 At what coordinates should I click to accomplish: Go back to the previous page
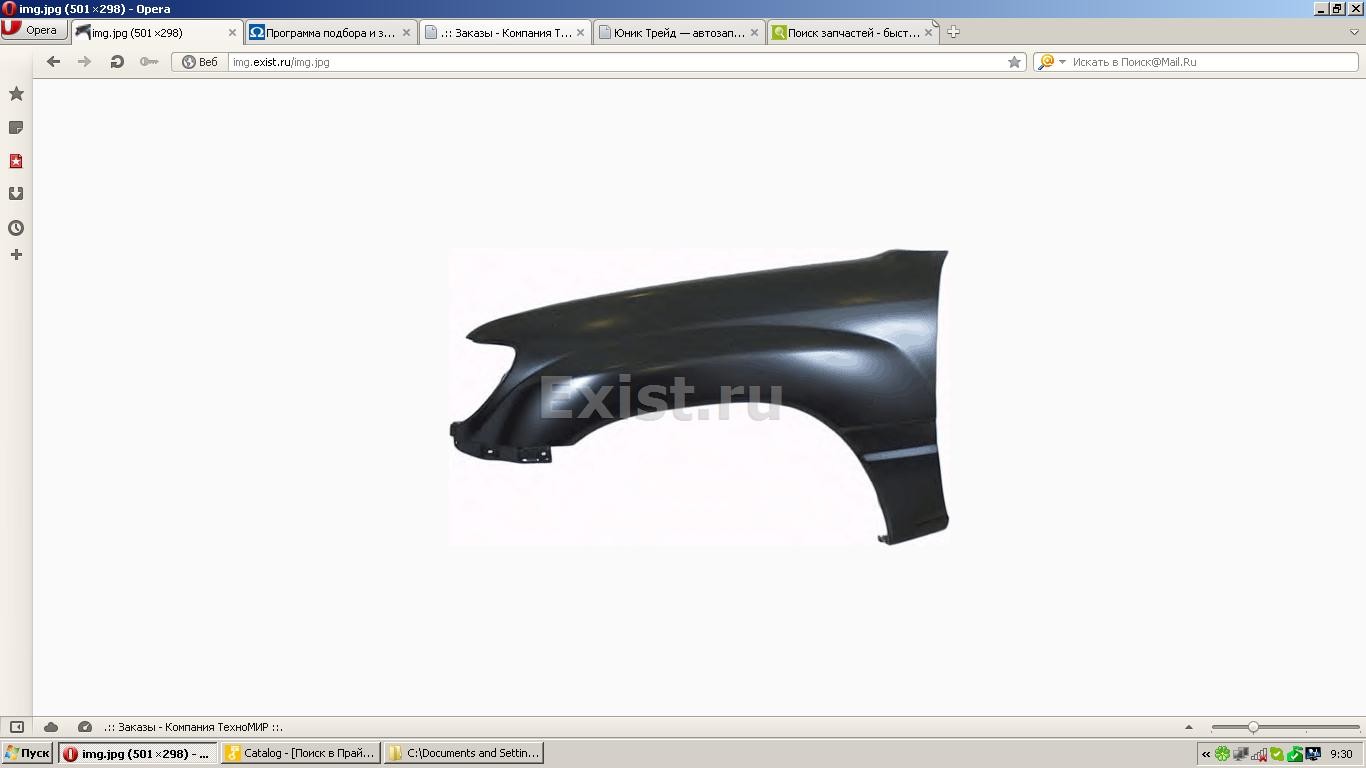54,62
